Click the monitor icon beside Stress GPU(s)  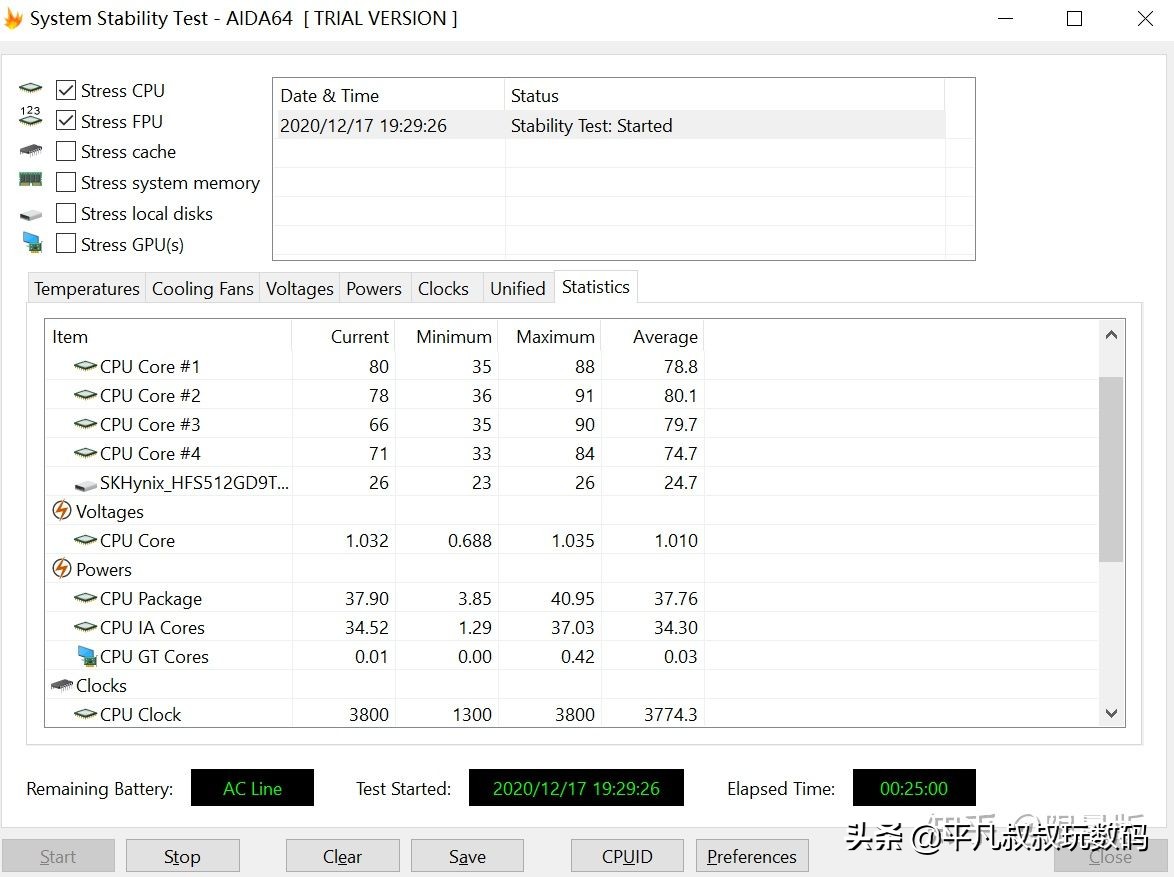[x=32, y=242]
